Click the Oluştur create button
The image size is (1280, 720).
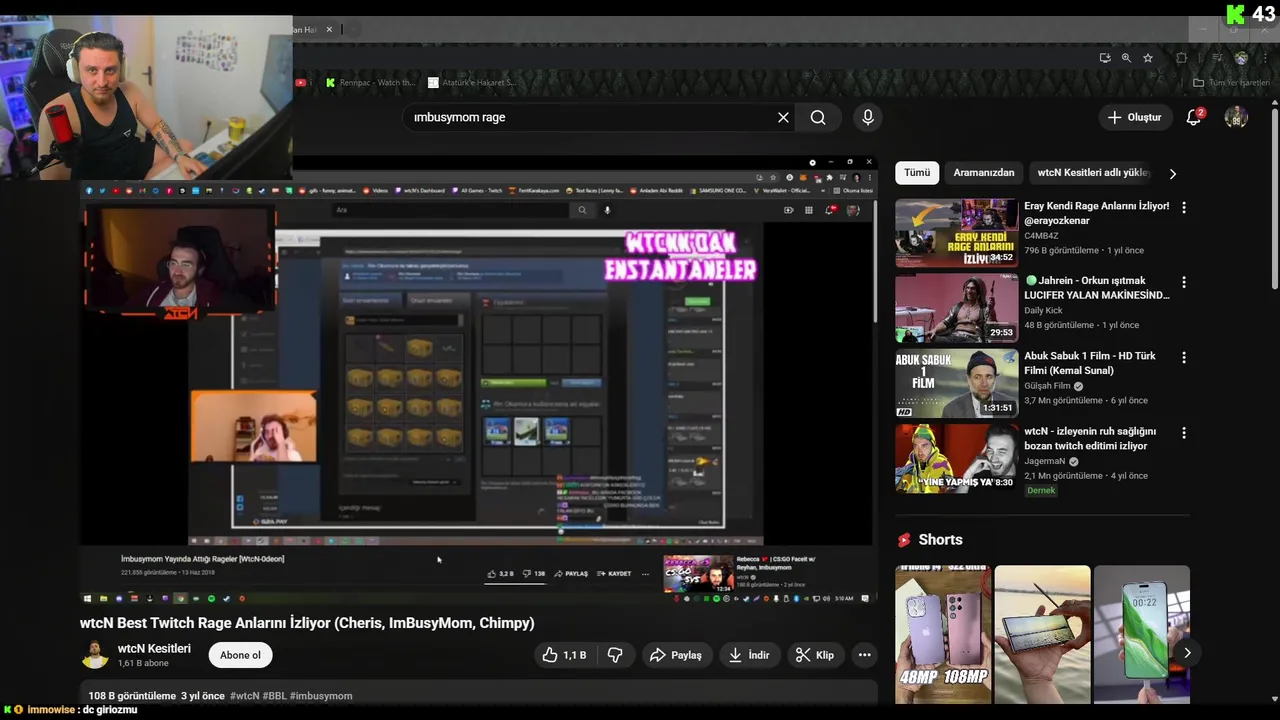(1135, 117)
